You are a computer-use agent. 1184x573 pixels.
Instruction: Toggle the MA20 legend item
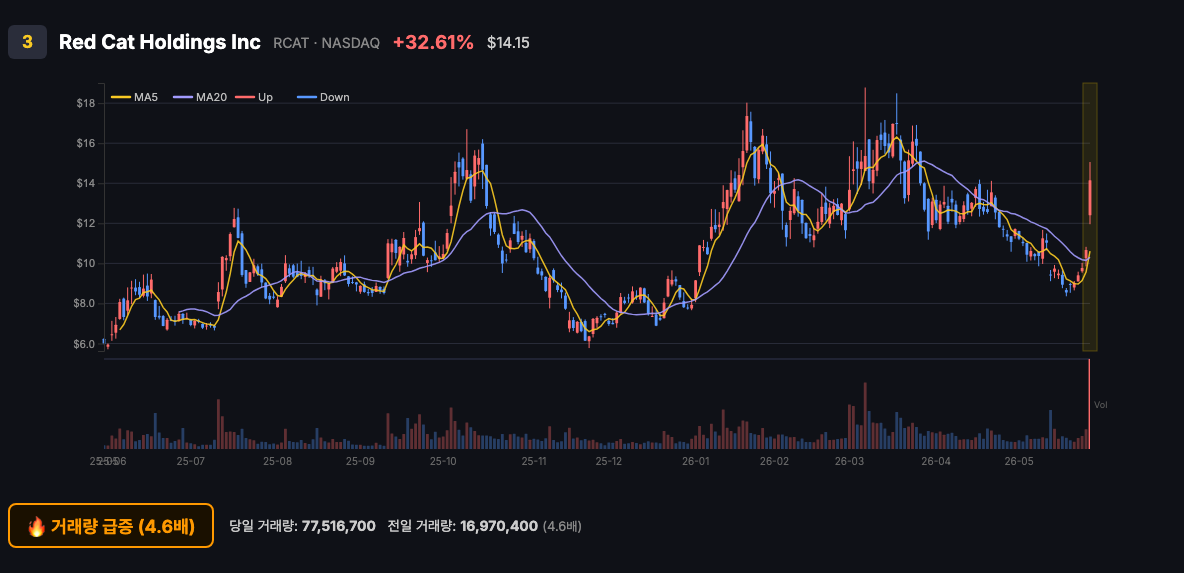[200, 97]
